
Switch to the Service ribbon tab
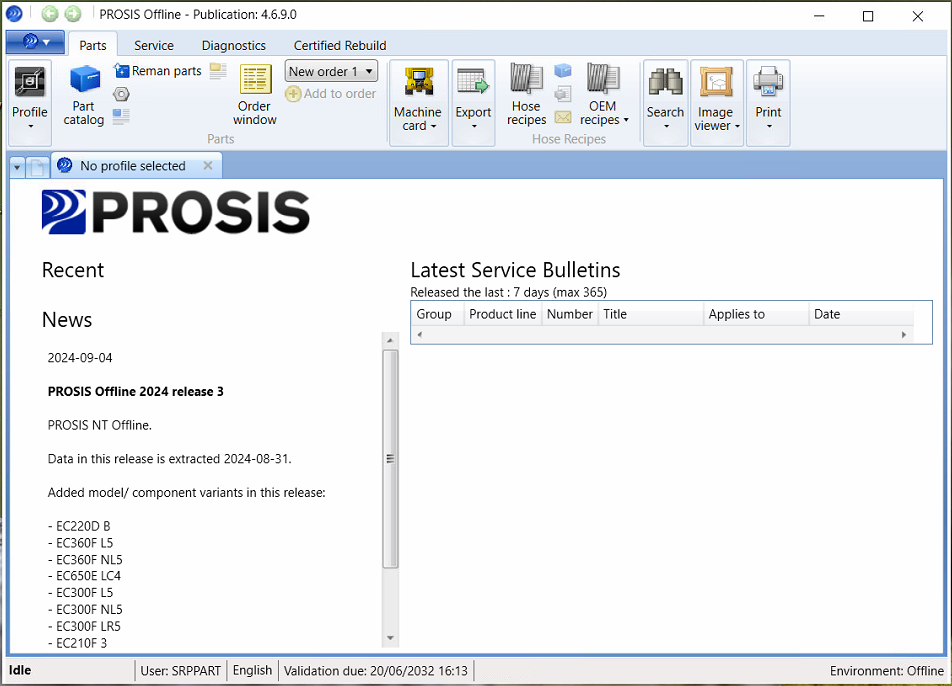pyautogui.click(x=154, y=46)
